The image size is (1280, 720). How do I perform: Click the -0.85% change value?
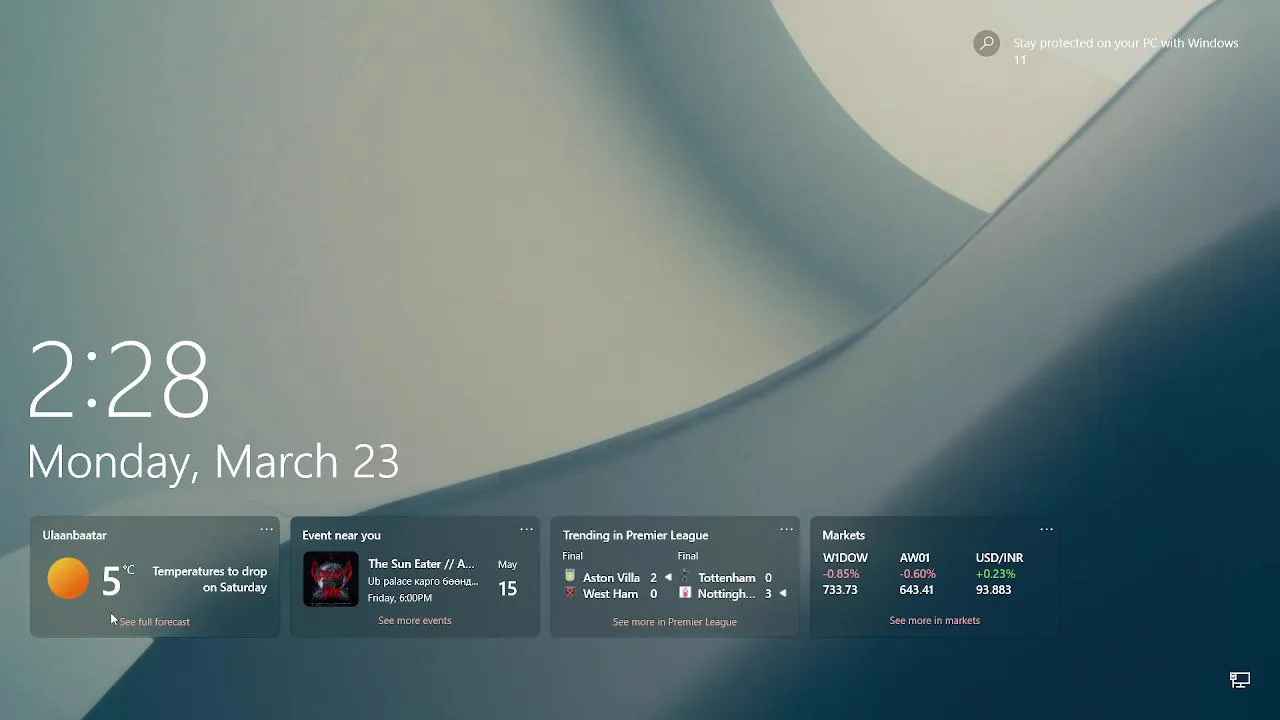click(841, 574)
